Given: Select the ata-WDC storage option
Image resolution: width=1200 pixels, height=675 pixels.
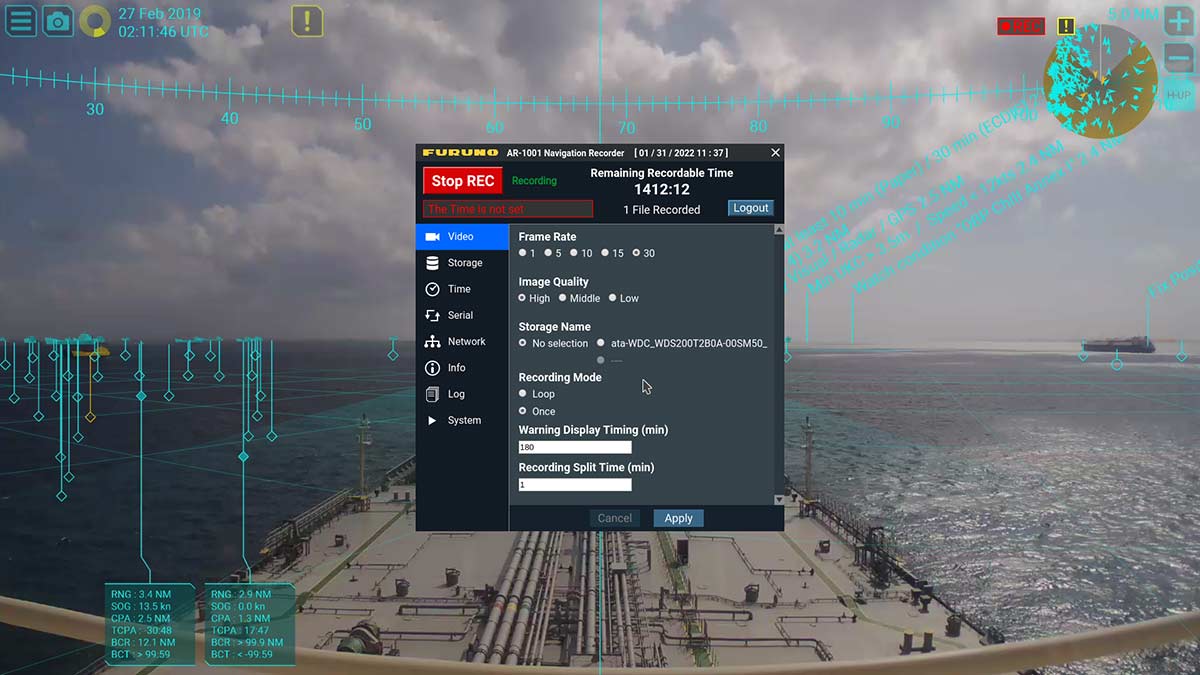Looking at the screenshot, I should [x=601, y=343].
